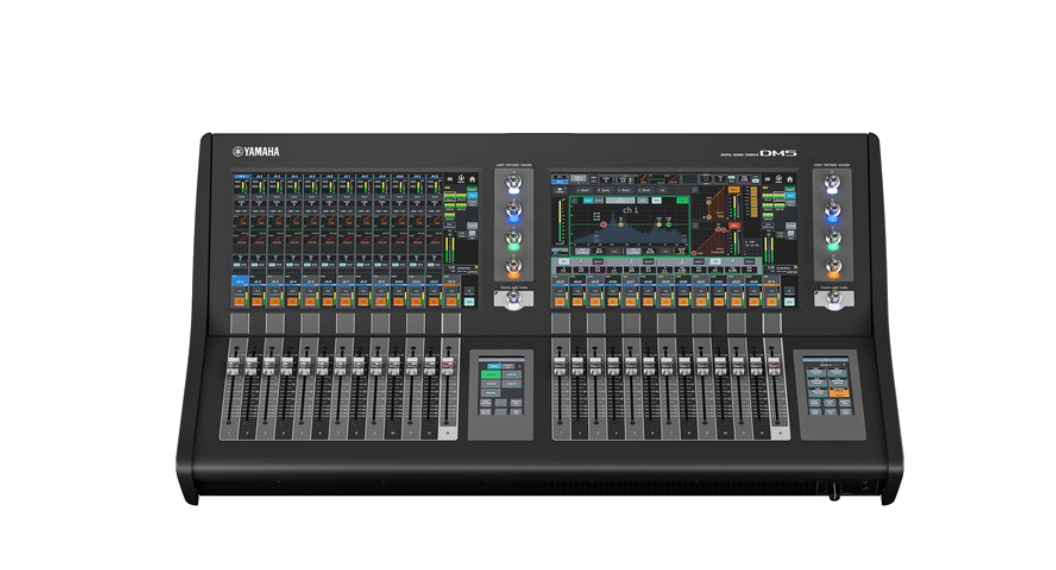Select the white-lit top user-defined knob at the far right

click(x=833, y=184)
